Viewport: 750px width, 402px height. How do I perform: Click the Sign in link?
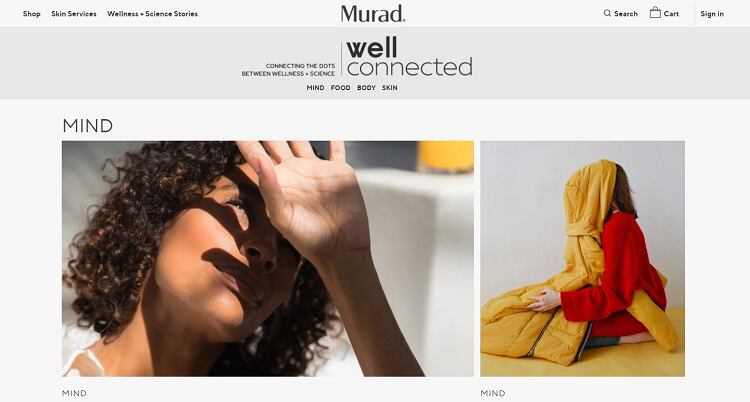712,14
